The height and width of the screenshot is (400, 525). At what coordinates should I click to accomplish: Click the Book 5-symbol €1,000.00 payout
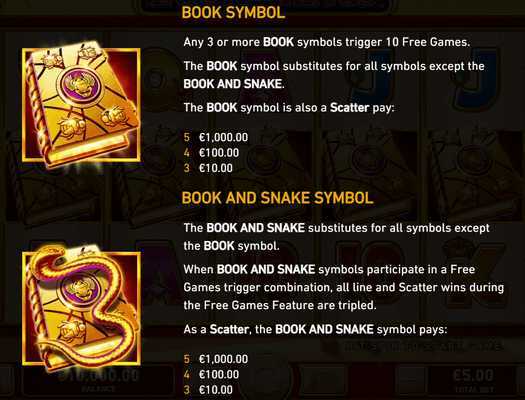click(x=216, y=137)
